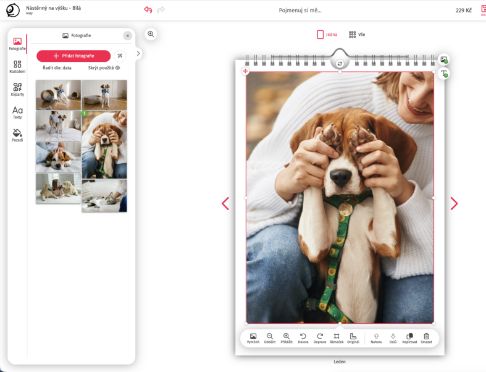486x372 pixels.
Task: Select thumbnail of dogs on white rug
Action: click(58, 188)
